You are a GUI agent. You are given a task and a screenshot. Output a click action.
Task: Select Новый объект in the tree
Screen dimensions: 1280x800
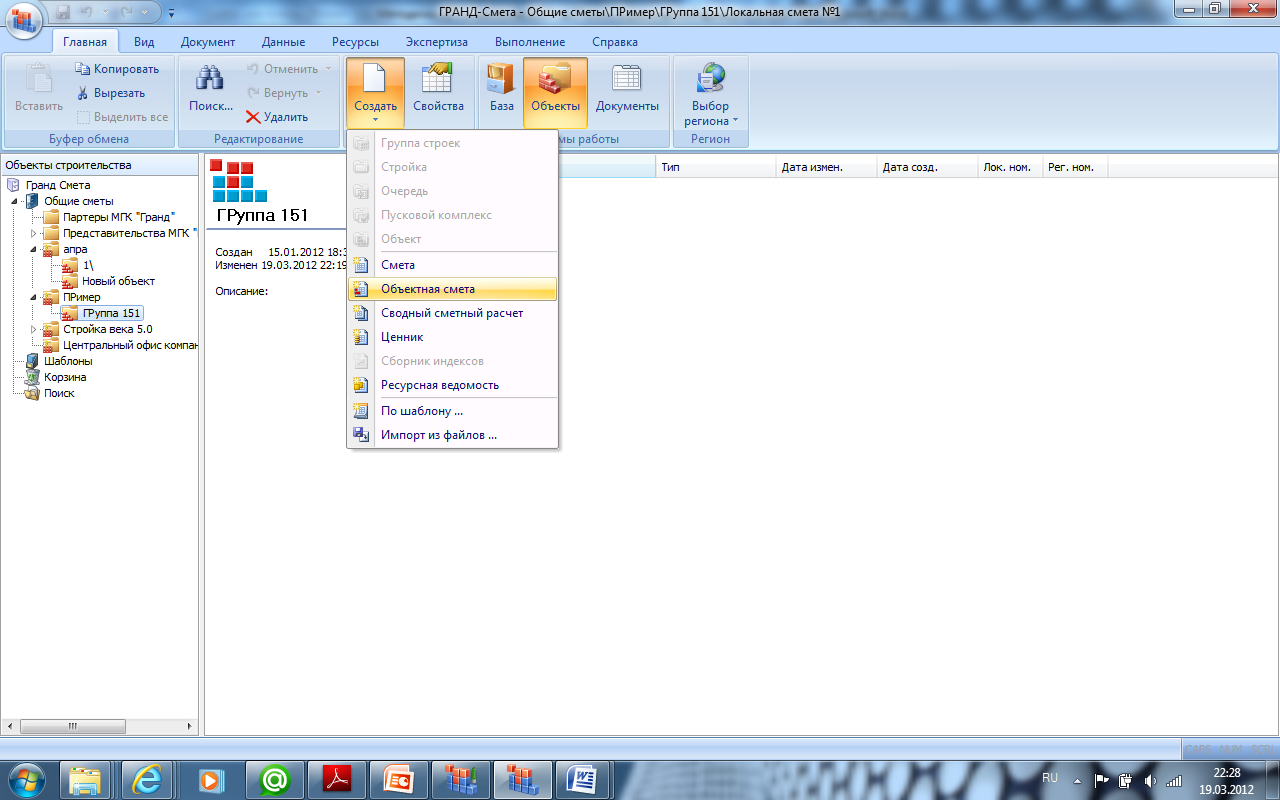(118, 281)
